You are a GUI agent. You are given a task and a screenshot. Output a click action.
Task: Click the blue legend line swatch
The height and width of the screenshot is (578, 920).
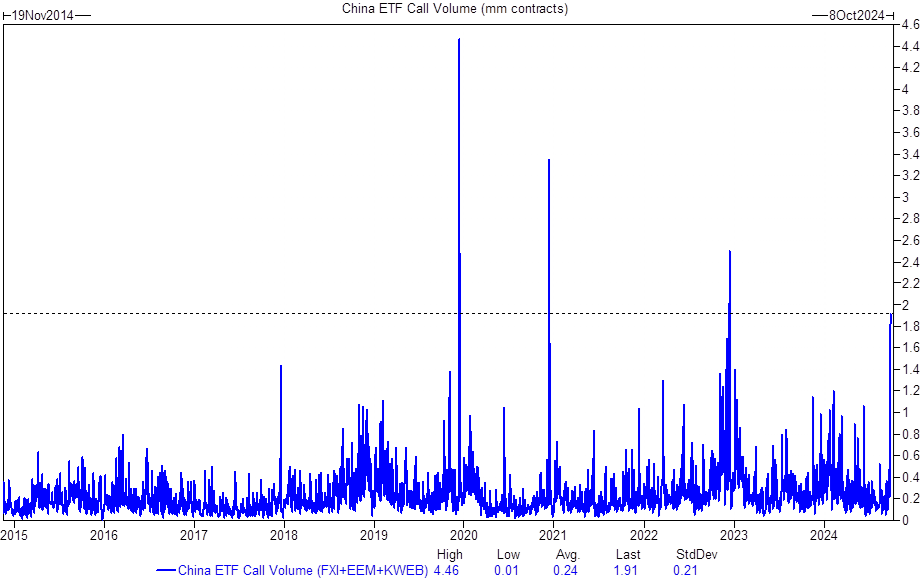coord(166,570)
